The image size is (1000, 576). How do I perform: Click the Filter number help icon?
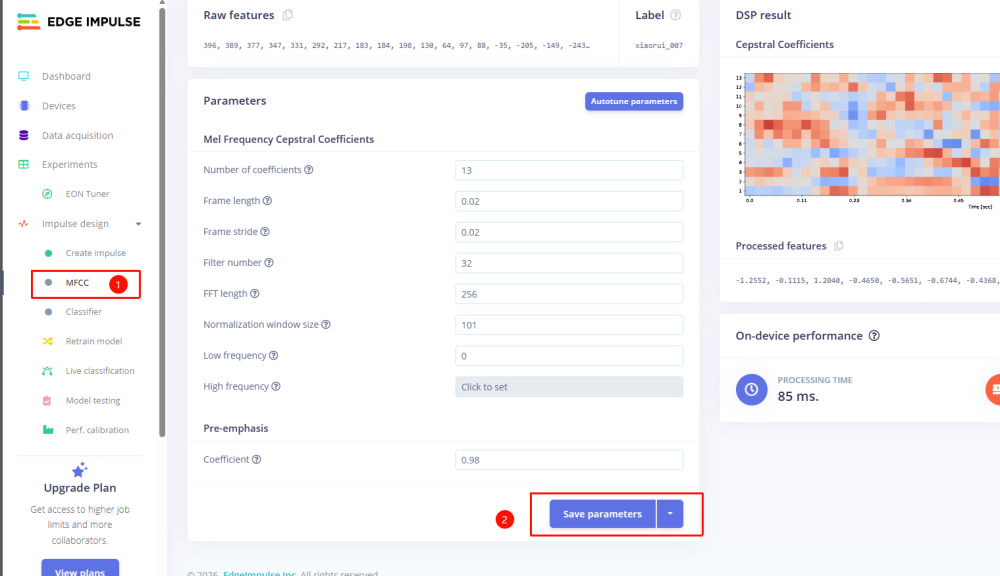click(269, 263)
